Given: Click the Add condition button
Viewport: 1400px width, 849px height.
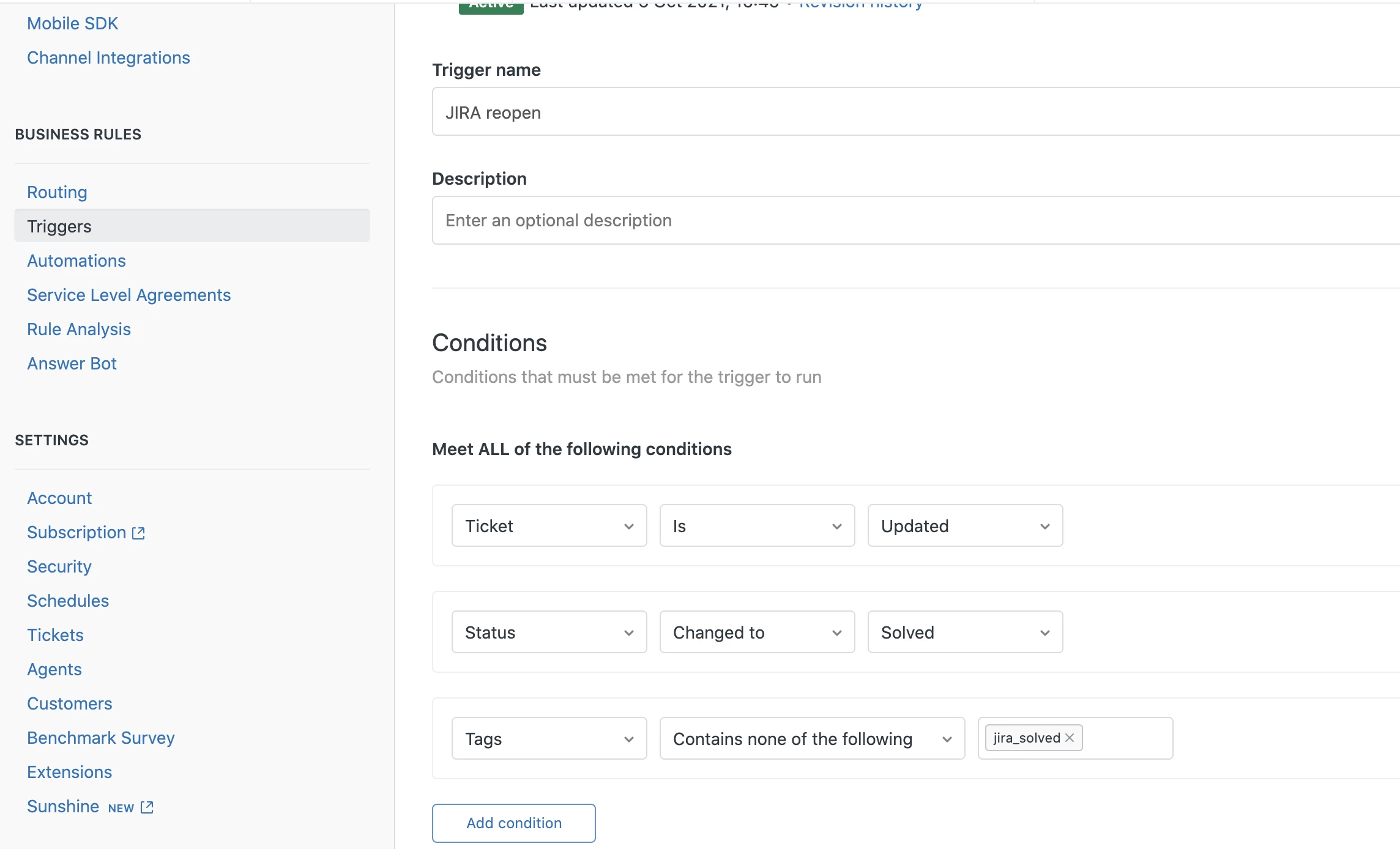Looking at the screenshot, I should point(513,823).
